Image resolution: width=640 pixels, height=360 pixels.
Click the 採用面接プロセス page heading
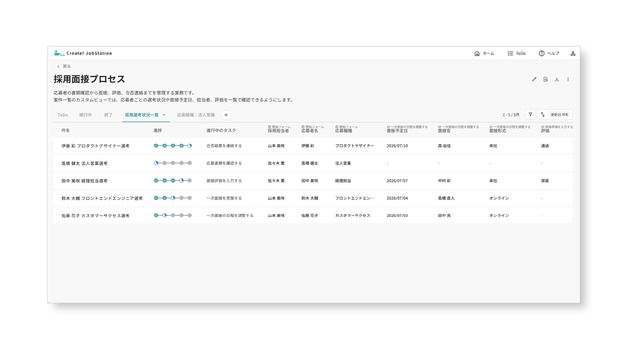click(89, 79)
